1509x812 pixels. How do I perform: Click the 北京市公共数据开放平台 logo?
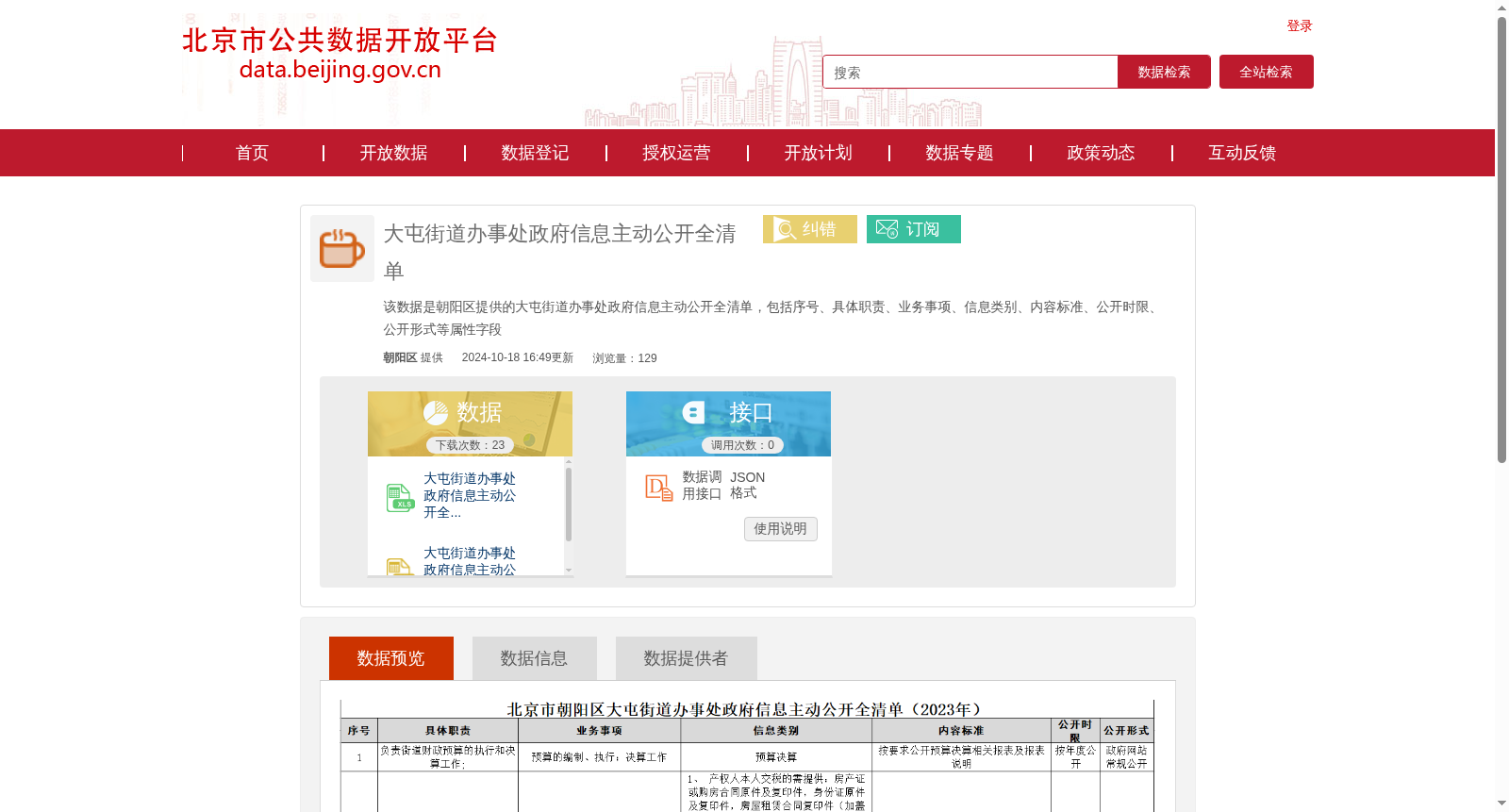point(340,54)
